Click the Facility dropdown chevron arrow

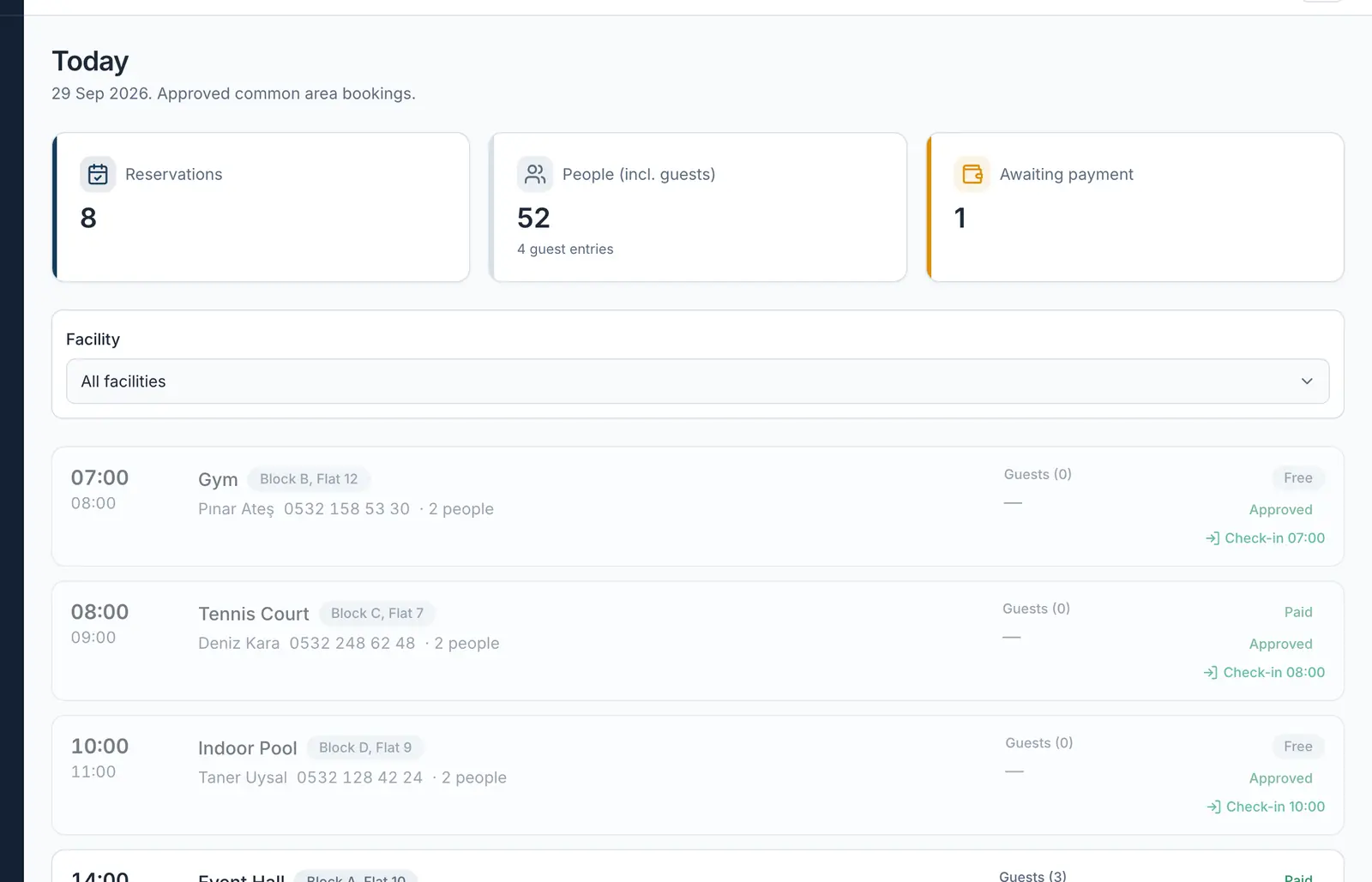point(1307,381)
